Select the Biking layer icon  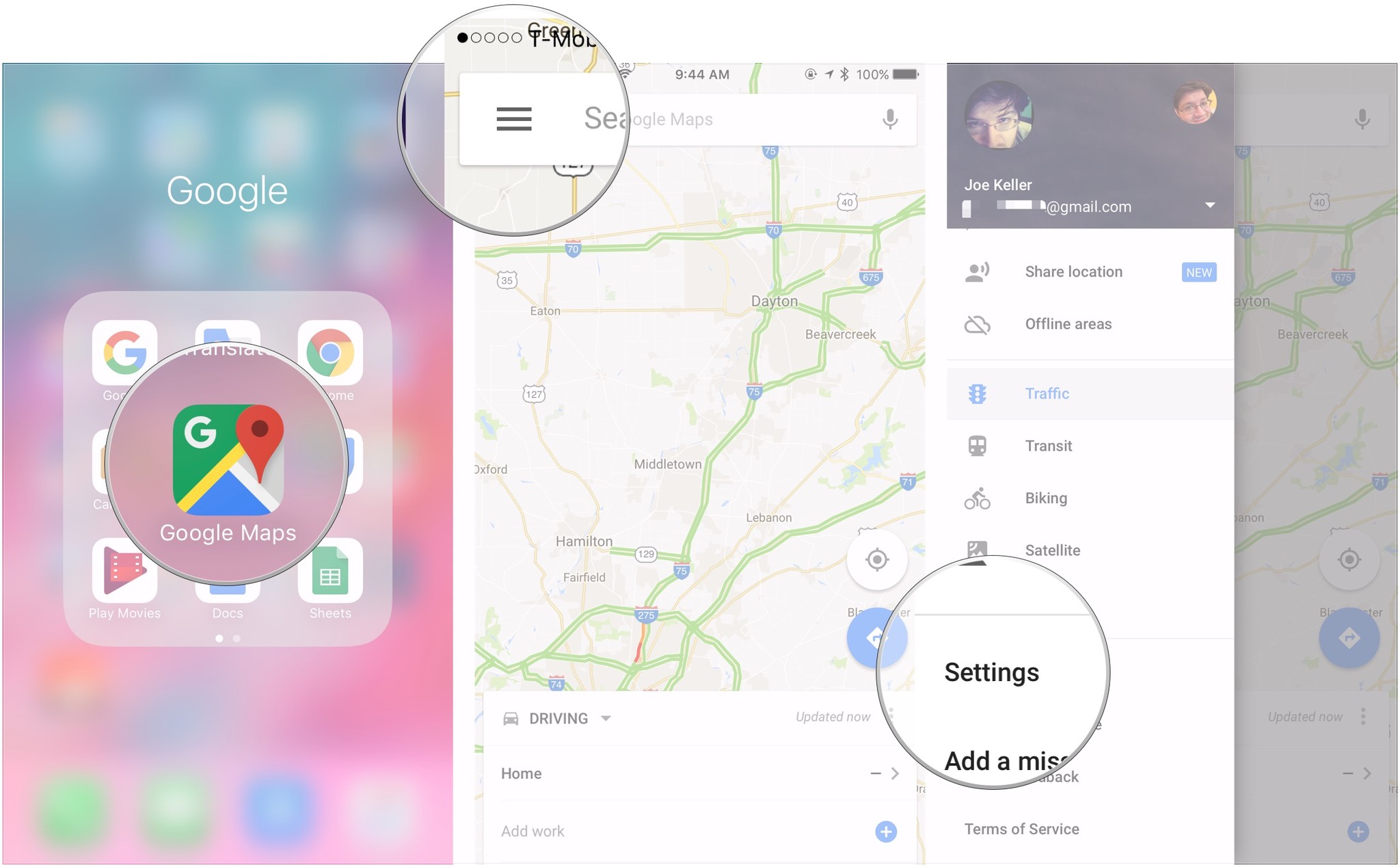(978, 498)
